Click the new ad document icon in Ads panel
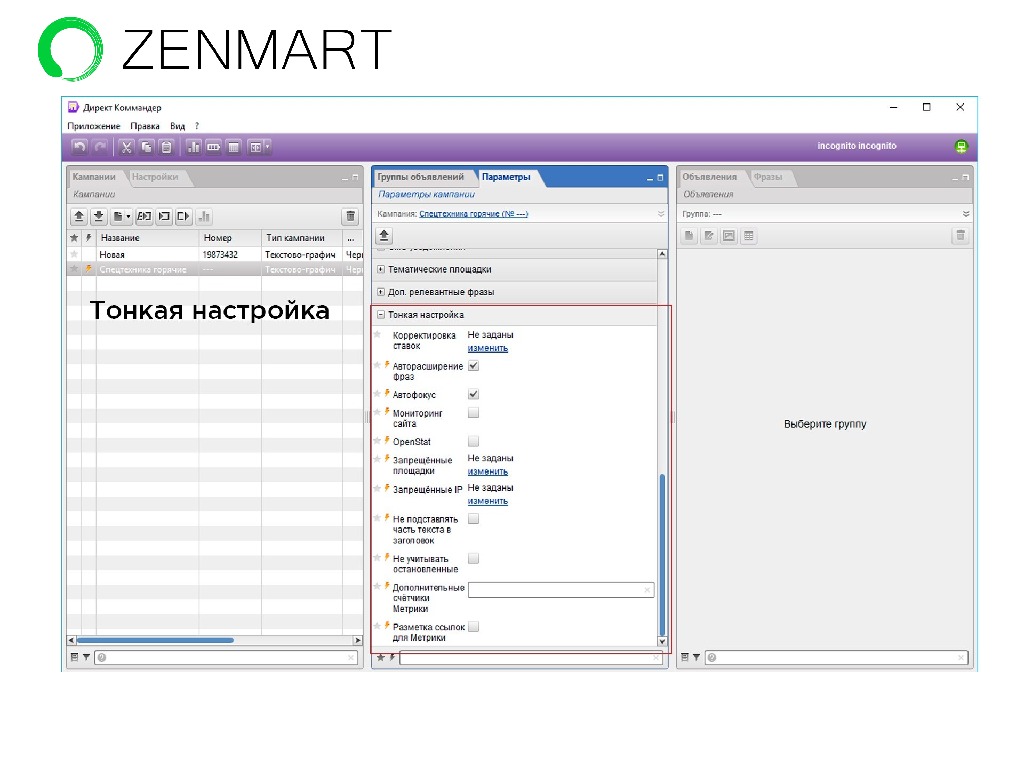 tap(689, 236)
